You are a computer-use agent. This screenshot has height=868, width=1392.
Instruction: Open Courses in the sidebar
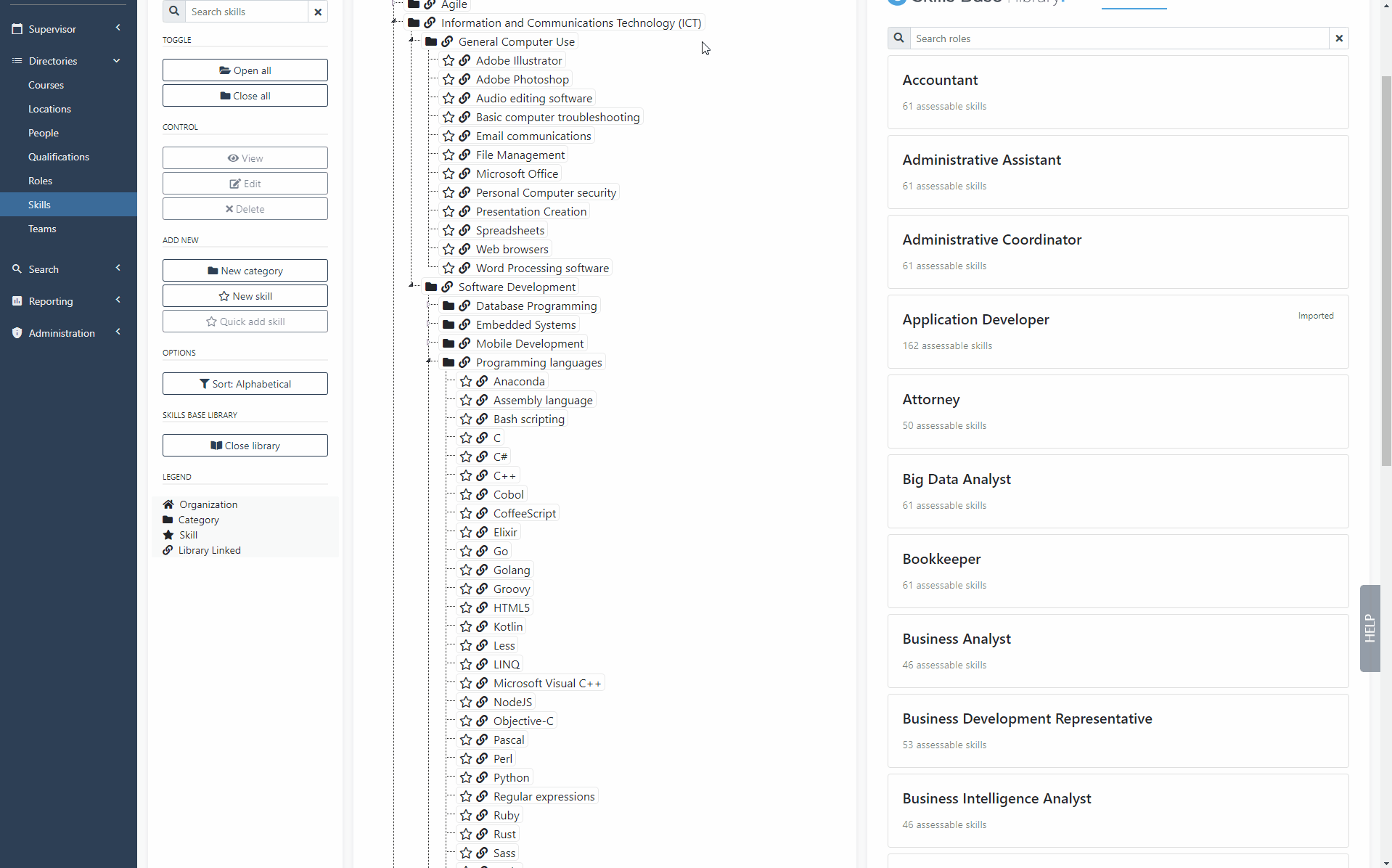tap(46, 85)
